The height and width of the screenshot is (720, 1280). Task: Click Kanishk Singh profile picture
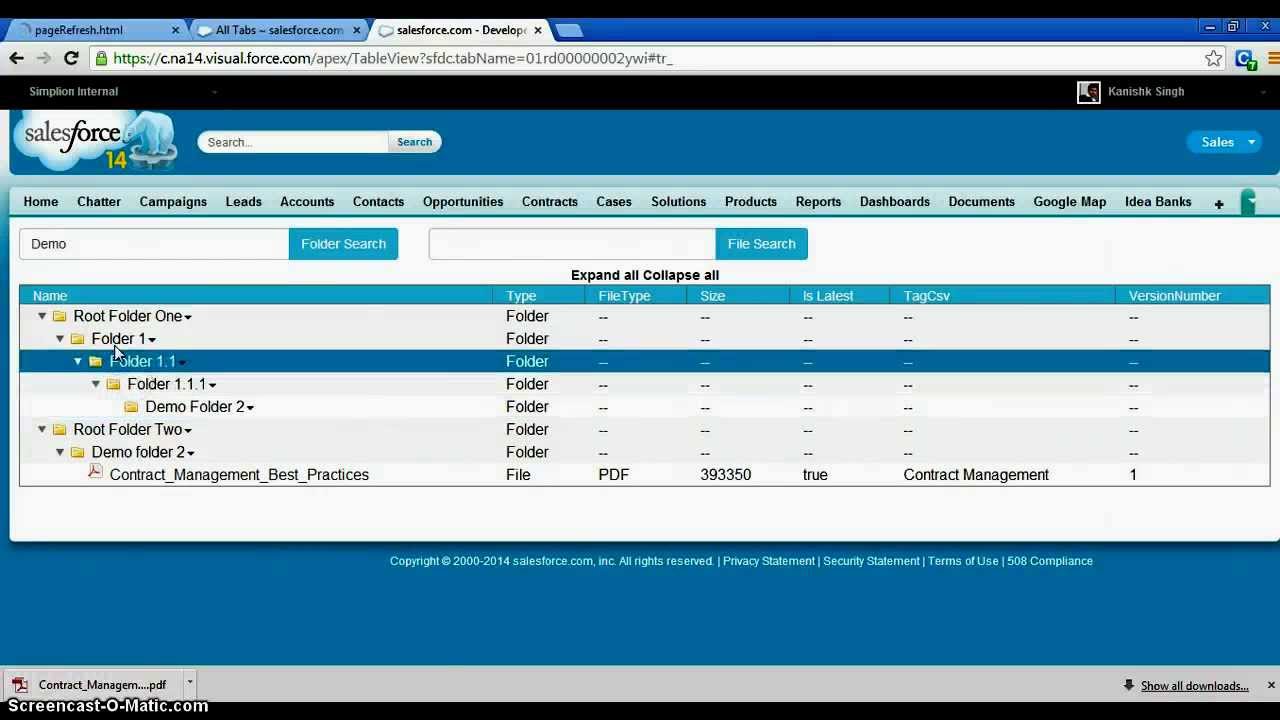point(1088,92)
